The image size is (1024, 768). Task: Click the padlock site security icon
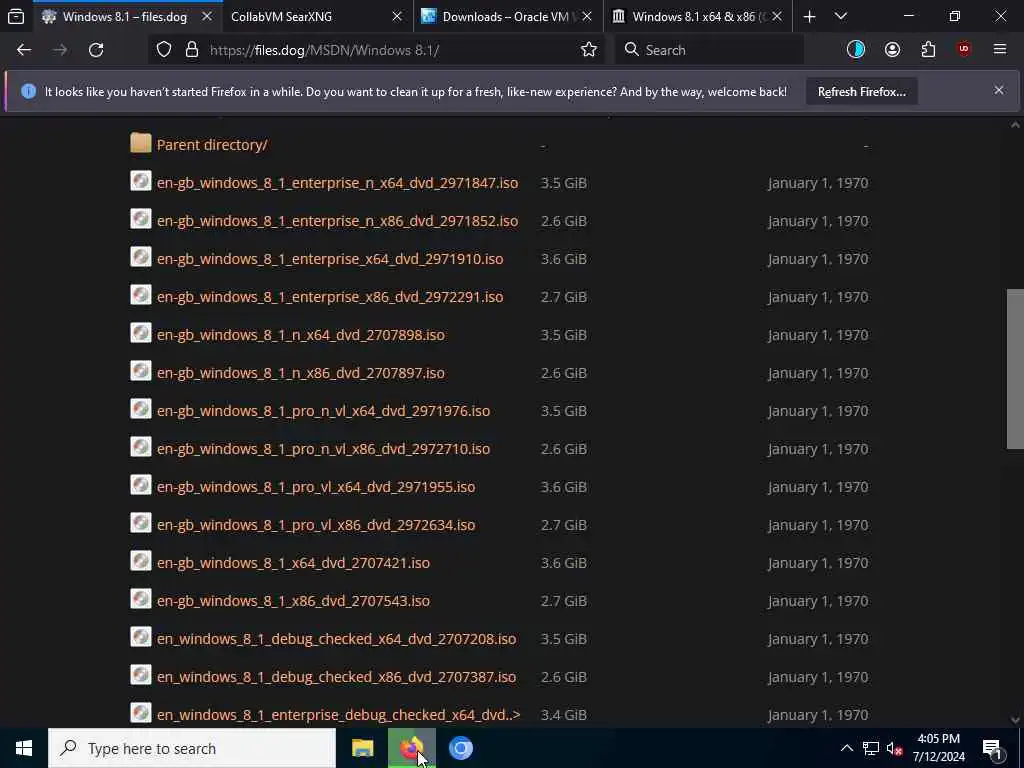(x=192, y=50)
